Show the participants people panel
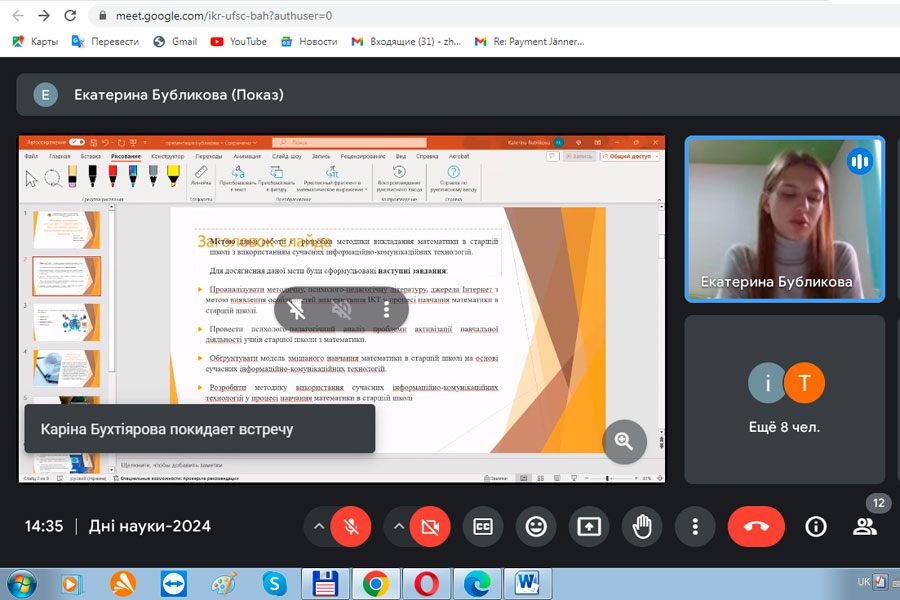The image size is (900, 600). [x=864, y=527]
